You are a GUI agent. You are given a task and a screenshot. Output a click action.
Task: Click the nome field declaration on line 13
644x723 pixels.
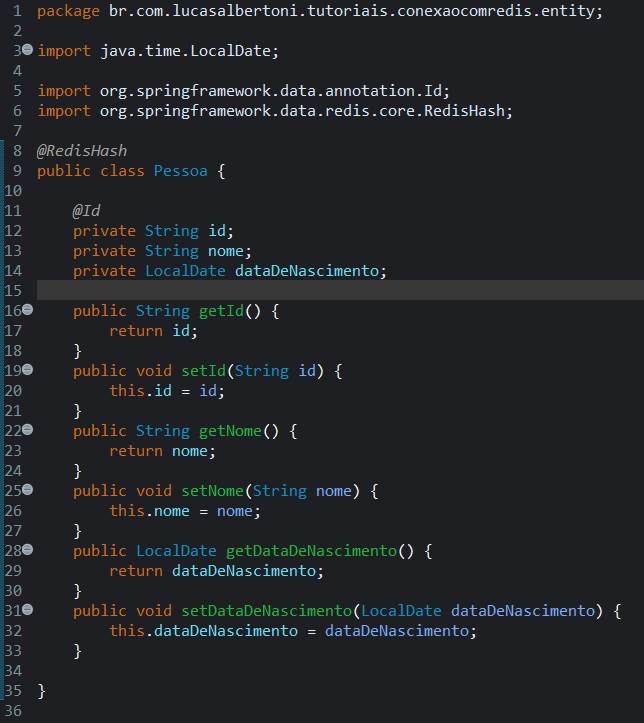point(229,251)
